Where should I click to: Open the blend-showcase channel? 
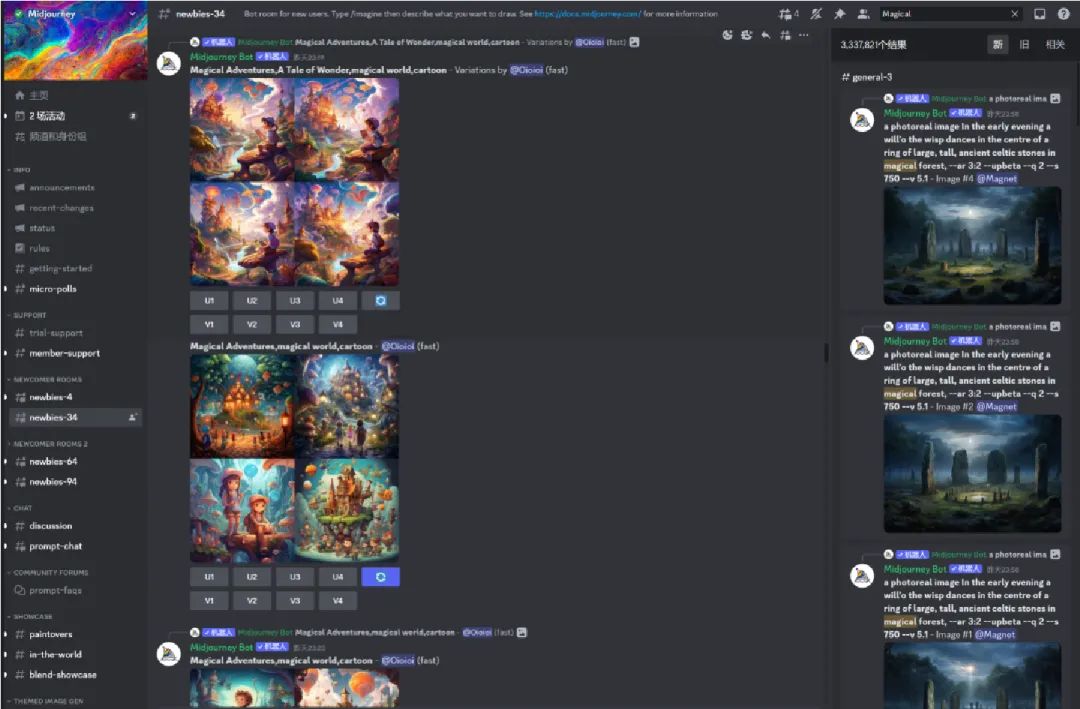pyautogui.click(x=75, y=675)
